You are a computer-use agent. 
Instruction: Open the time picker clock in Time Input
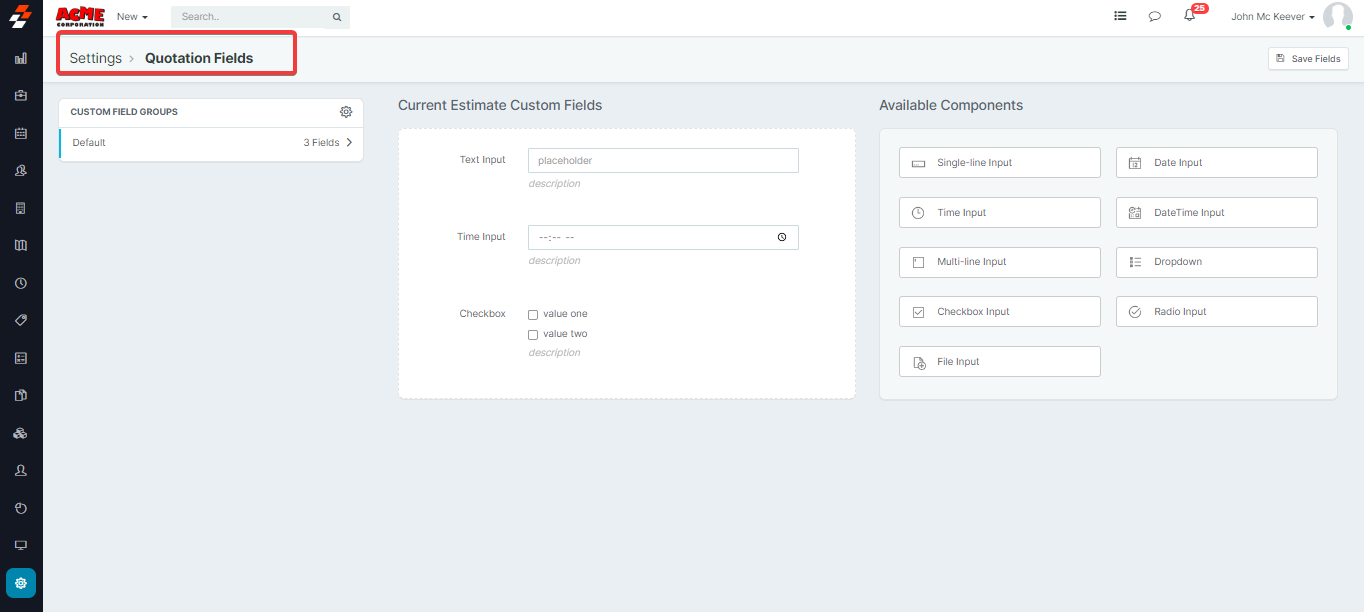[x=782, y=237]
